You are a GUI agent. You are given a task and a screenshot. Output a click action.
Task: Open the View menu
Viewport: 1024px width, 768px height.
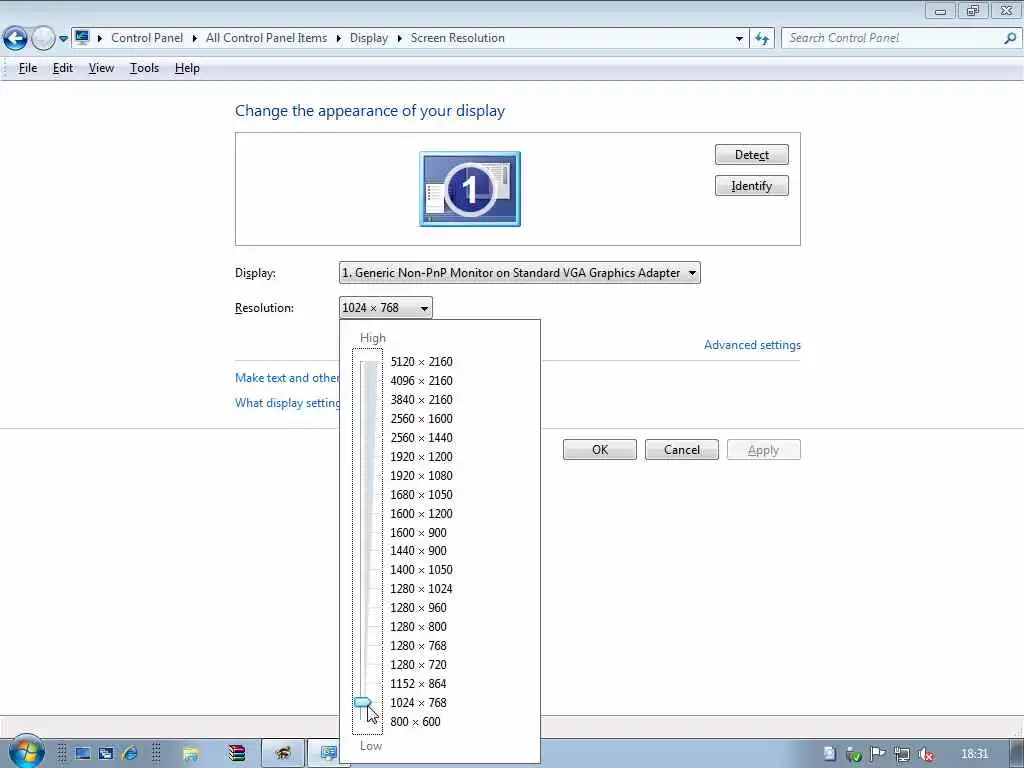point(101,68)
